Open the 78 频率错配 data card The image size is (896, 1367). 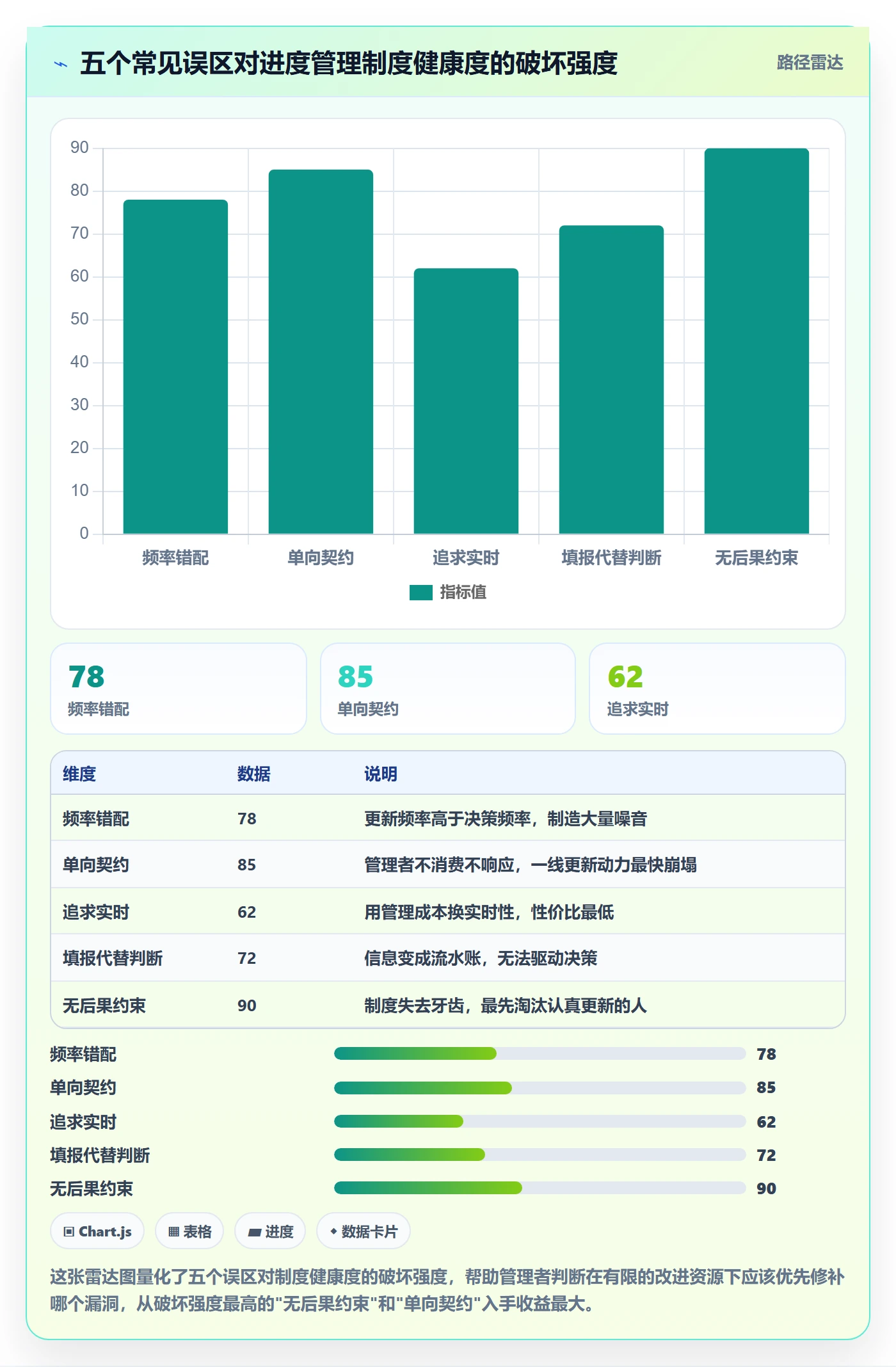(179, 689)
